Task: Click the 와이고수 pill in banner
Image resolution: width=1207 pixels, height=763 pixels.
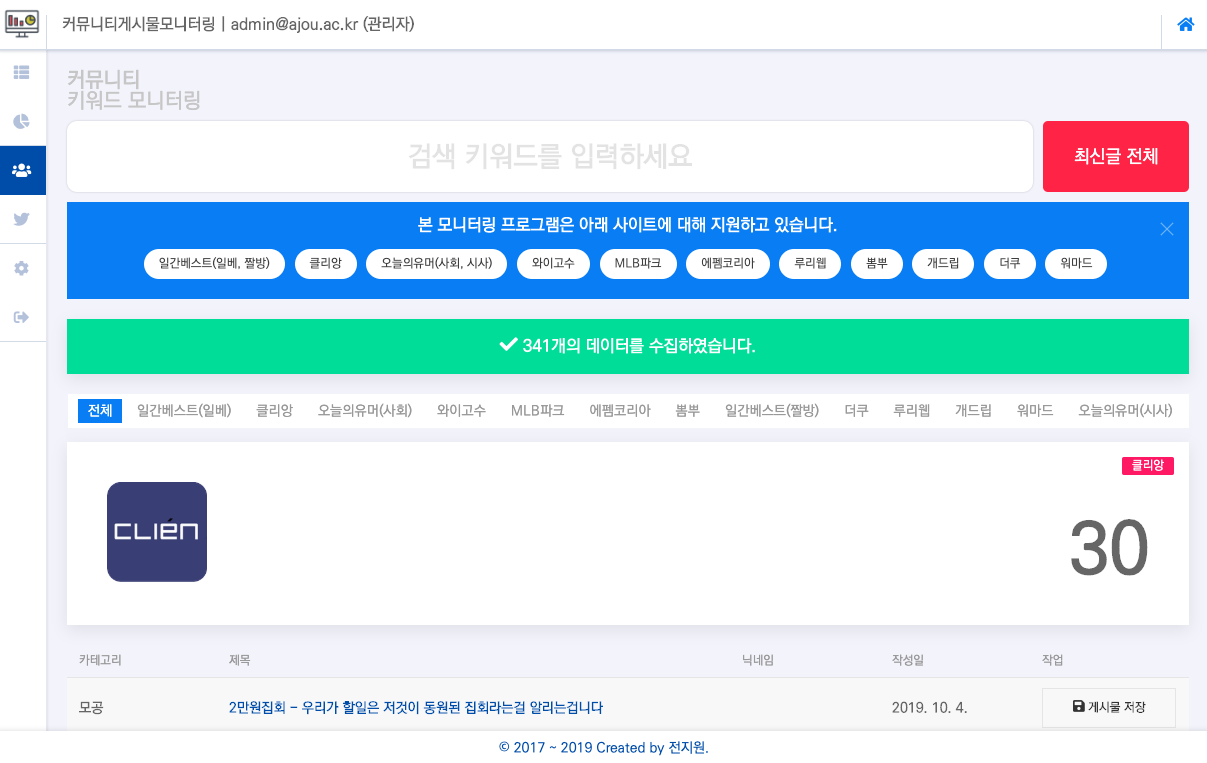Action: (x=553, y=264)
